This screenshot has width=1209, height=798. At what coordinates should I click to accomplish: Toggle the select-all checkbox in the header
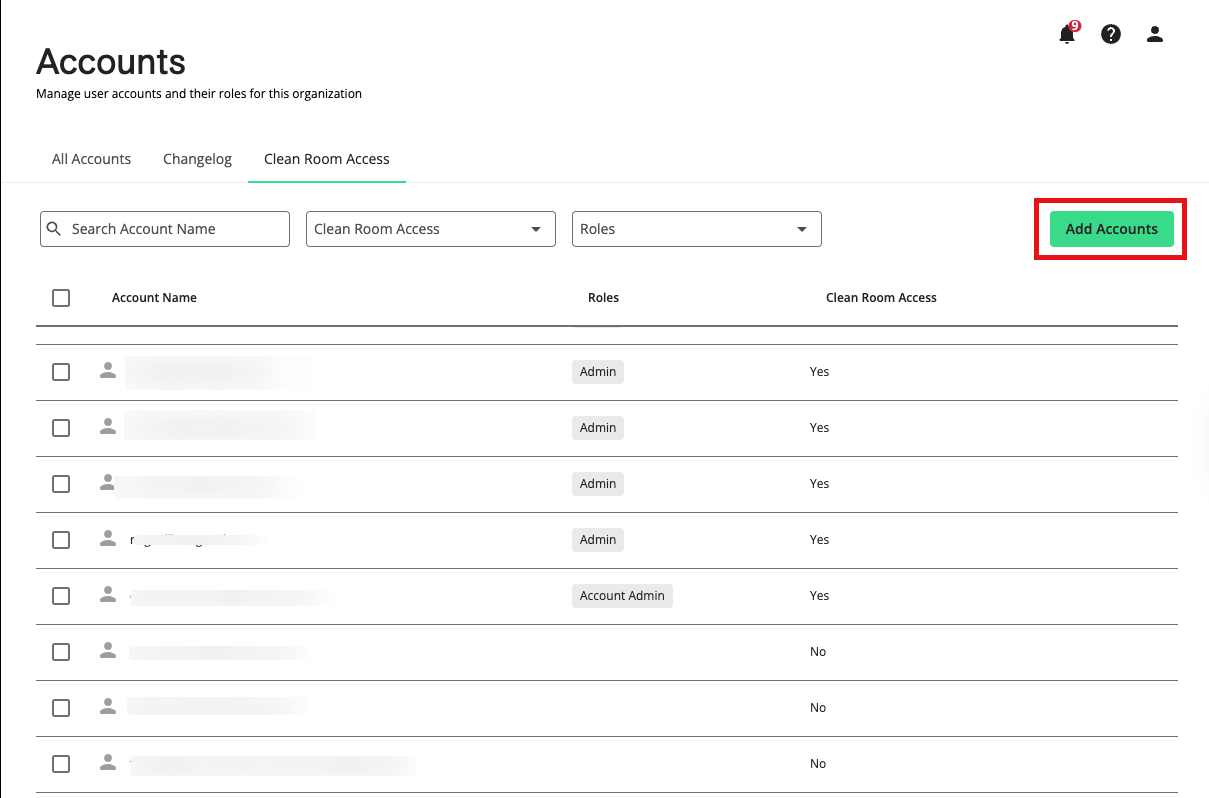click(x=61, y=298)
